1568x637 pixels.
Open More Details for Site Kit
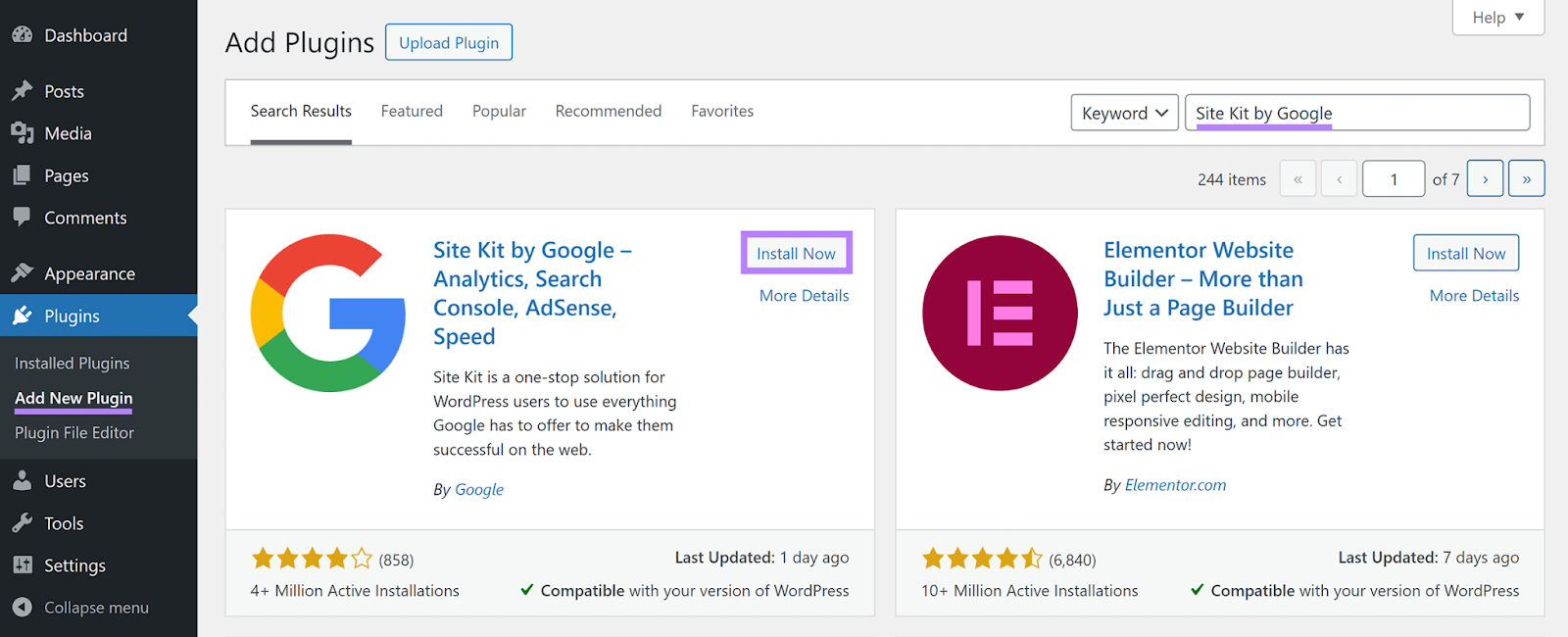[x=804, y=295]
